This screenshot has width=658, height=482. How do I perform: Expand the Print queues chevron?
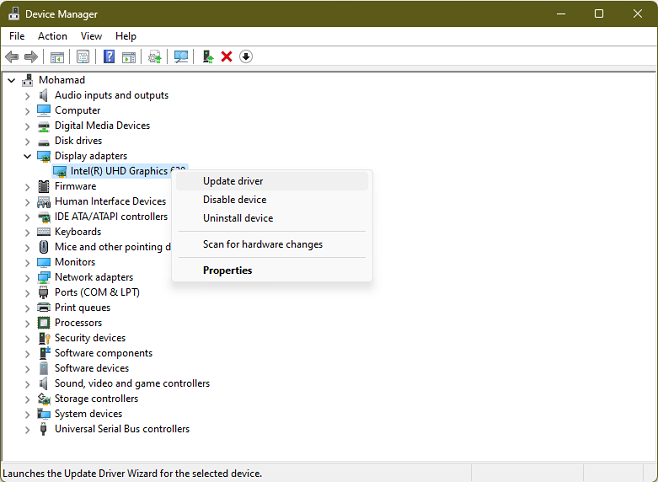pyautogui.click(x=27, y=308)
